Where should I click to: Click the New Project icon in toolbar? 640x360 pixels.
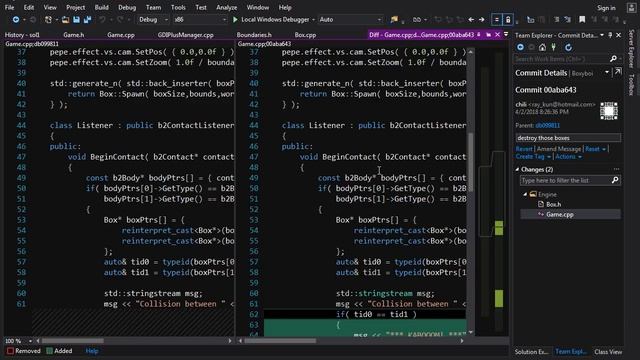pyautogui.click(x=48, y=20)
